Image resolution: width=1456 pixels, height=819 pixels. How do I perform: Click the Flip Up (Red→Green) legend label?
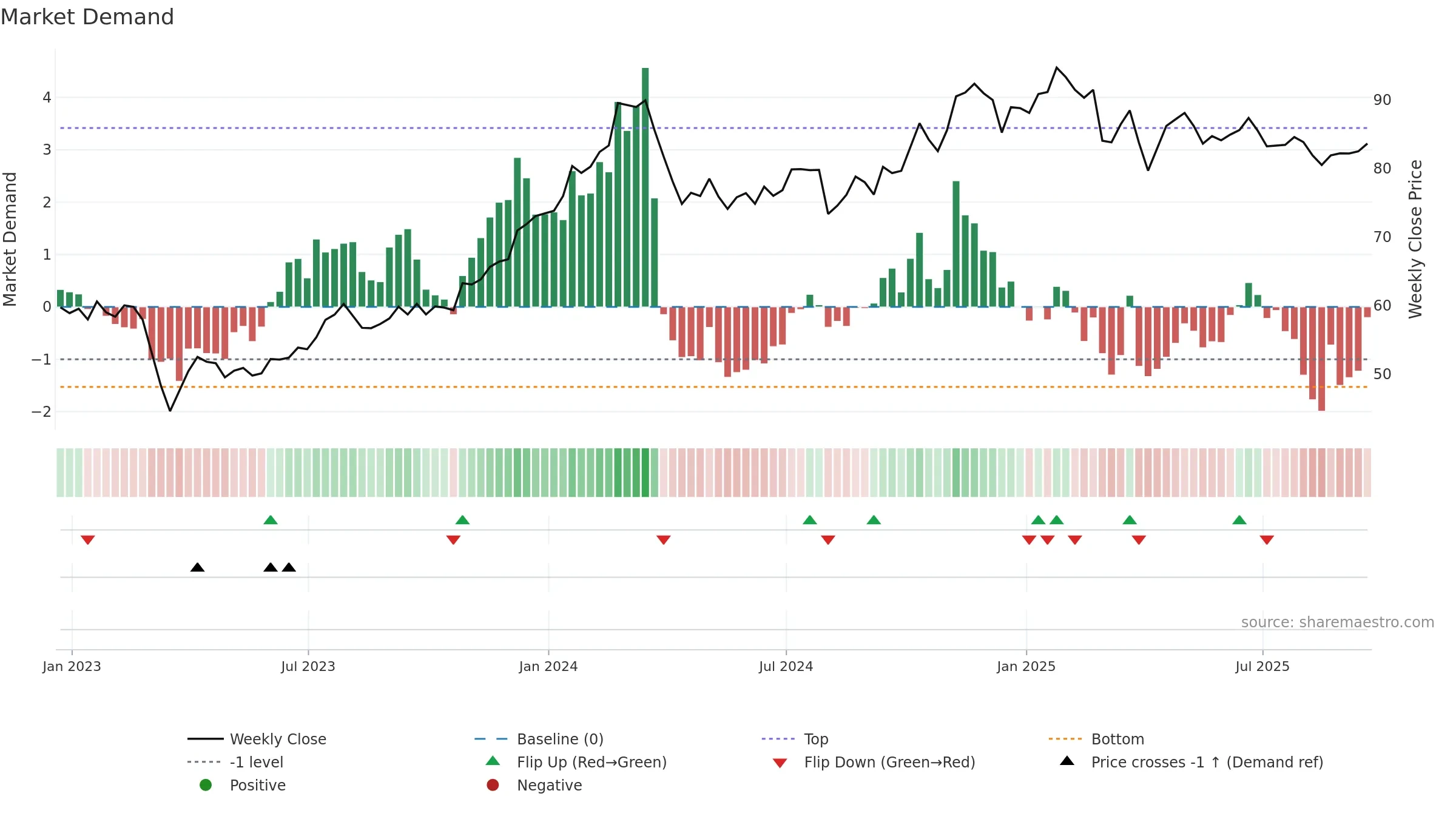pyautogui.click(x=591, y=762)
